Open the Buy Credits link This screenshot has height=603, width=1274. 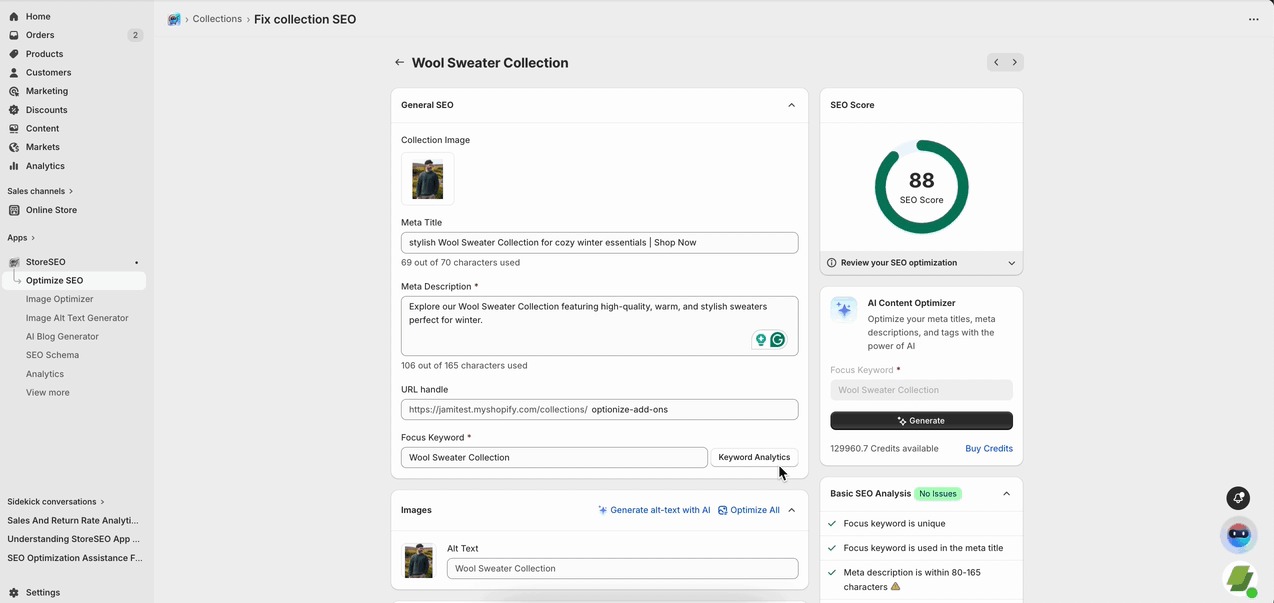pyautogui.click(x=988, y=448)
